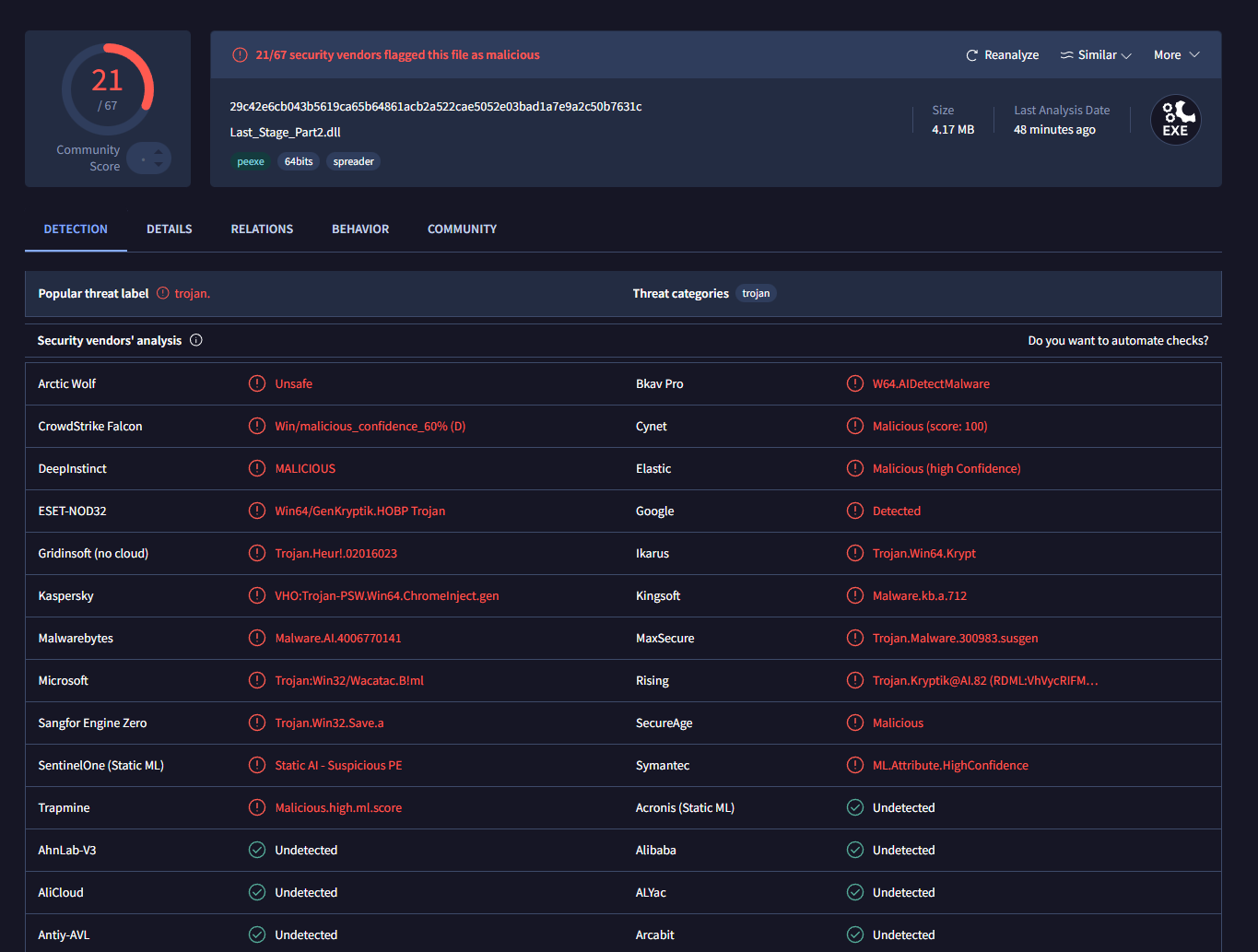The height and width of the screenshot is (952, 1258).
Task: Click the 'trojan.' popular threat label
Action: coord(193,293)
